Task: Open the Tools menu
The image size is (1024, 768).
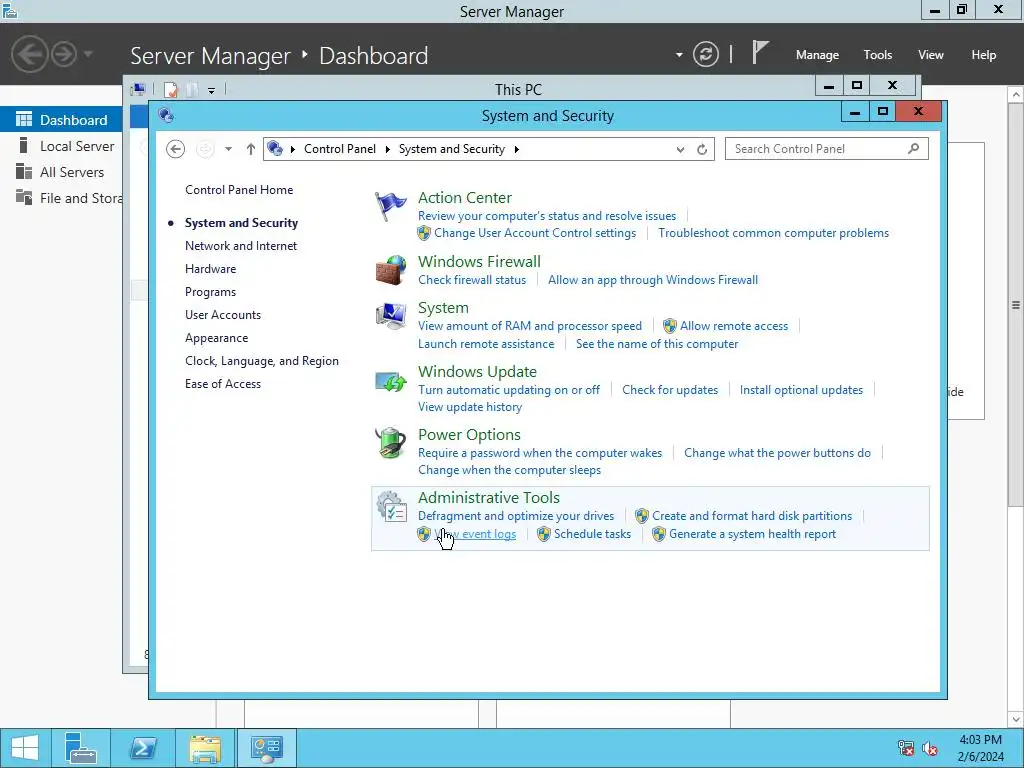Action: tap(878, 55)
